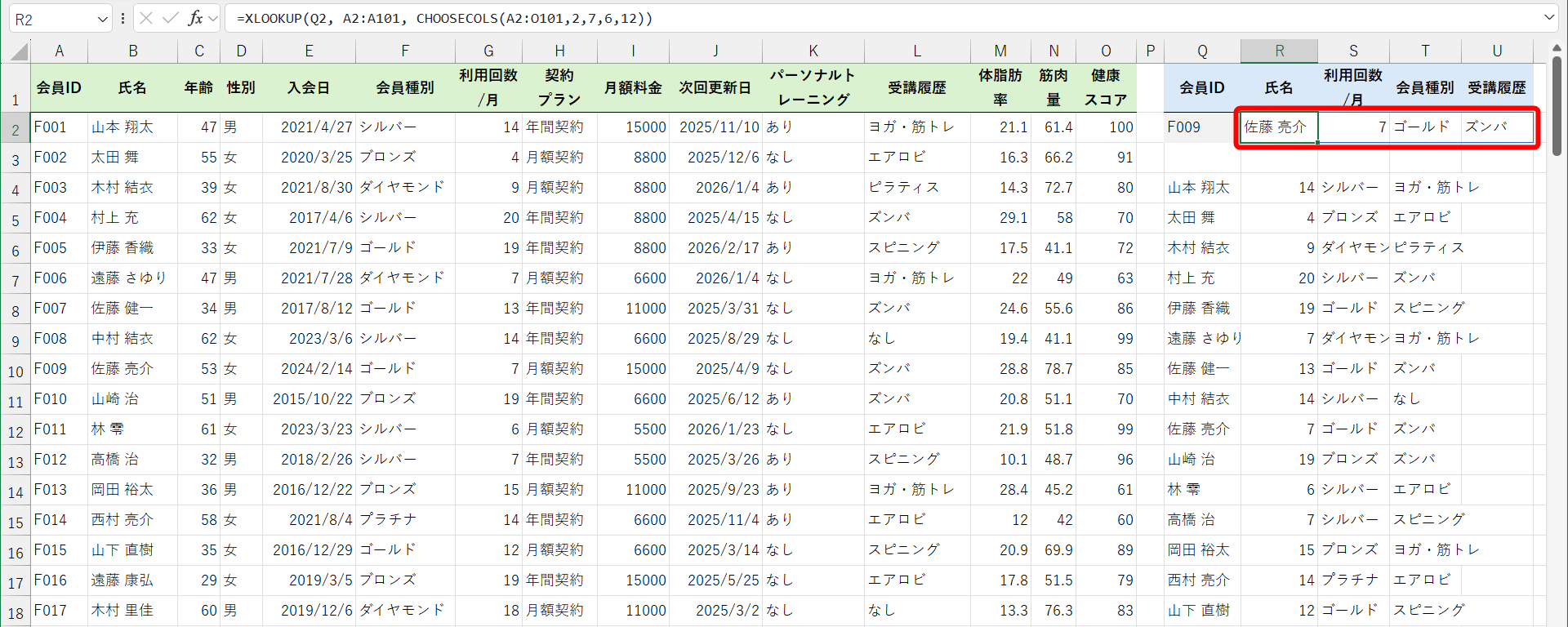The image size is (1568, 627).
Task: Click cell M5 with value 29.1
Action: tap(1000, 218)
